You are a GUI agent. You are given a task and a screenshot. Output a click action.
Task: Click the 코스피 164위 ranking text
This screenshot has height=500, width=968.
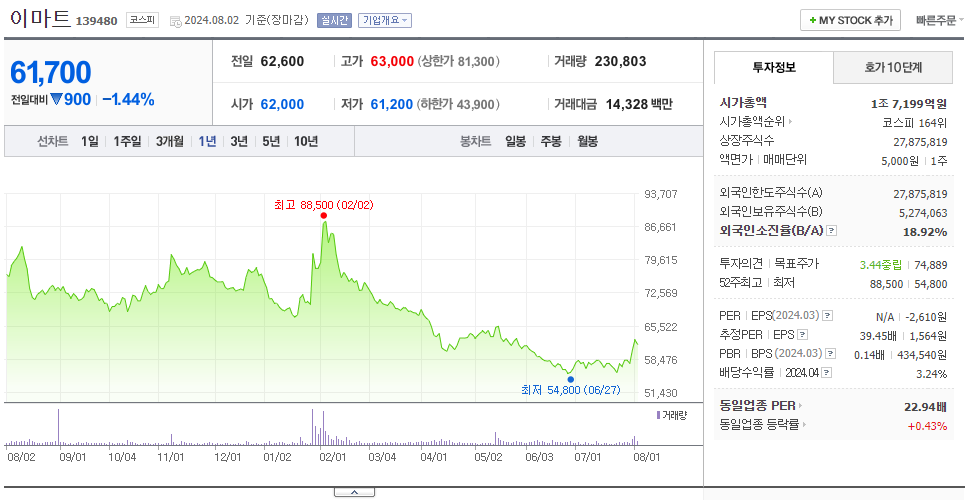915,122
